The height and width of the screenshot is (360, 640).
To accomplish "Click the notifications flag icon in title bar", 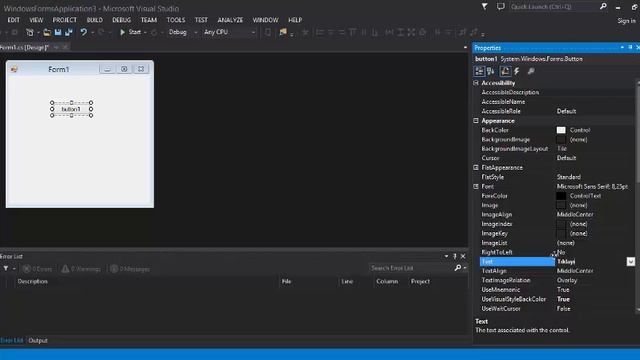I will coord(484,7).
